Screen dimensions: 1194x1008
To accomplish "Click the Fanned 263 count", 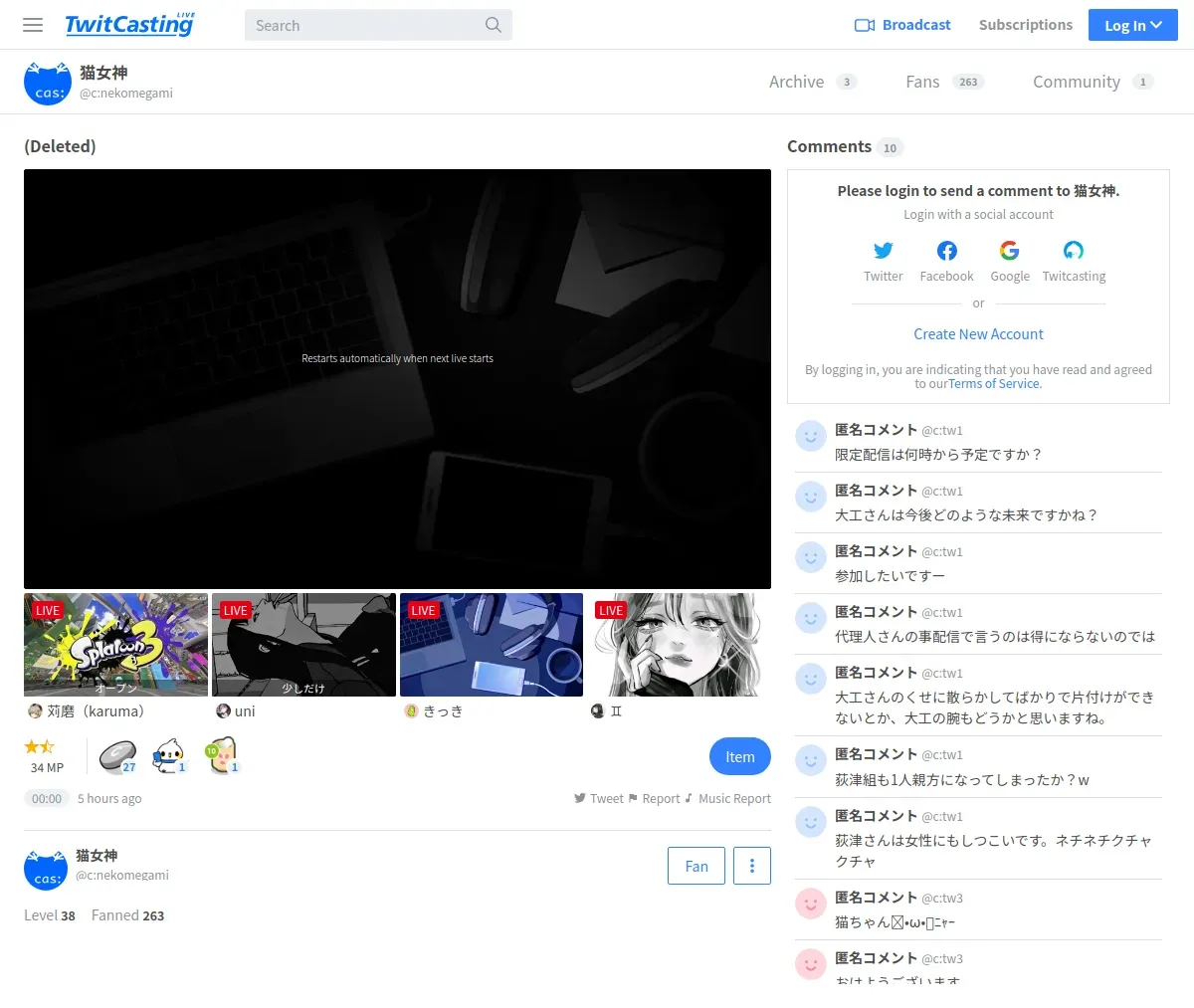I will click(x=127, y=915).
